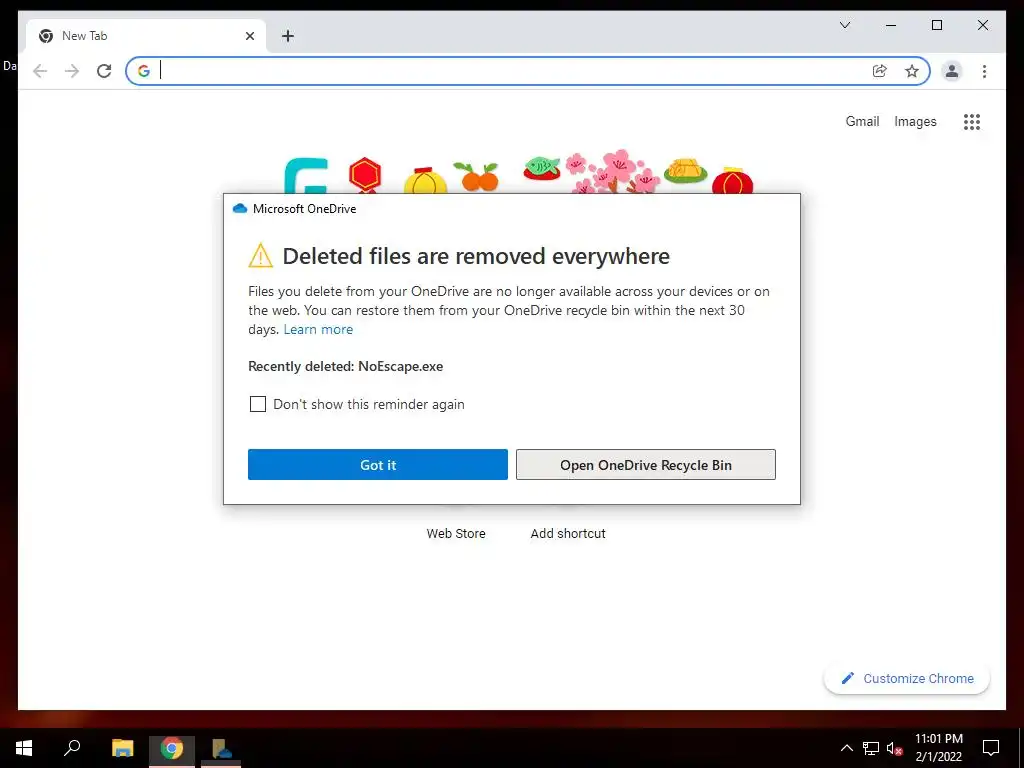The image size is (1024, 768).
Task: Check Don't show this reminder again
Action: tap(258, 404)
